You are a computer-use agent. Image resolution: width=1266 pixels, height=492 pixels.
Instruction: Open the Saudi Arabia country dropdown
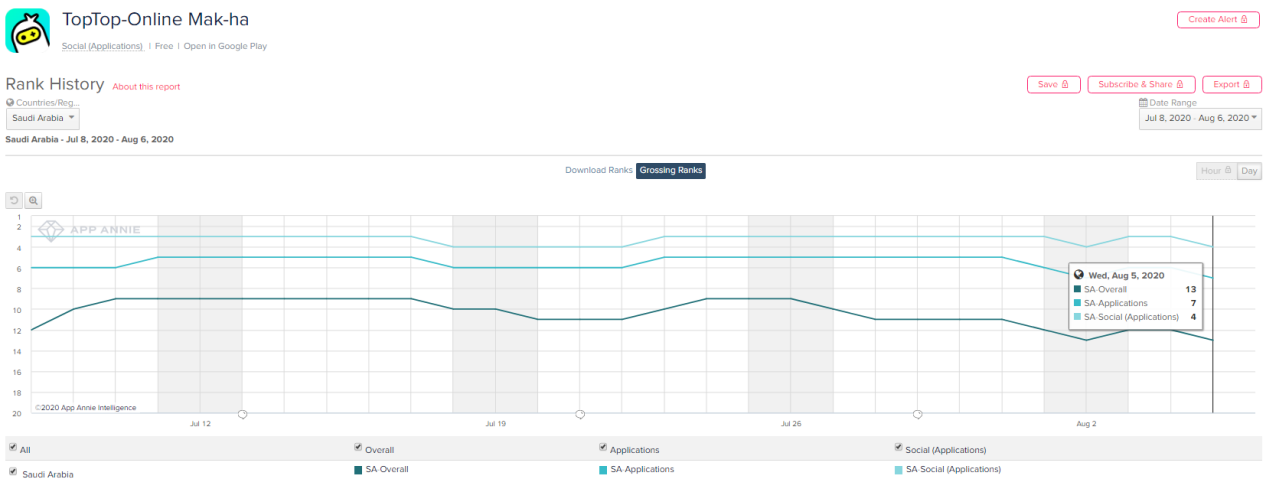43,118
